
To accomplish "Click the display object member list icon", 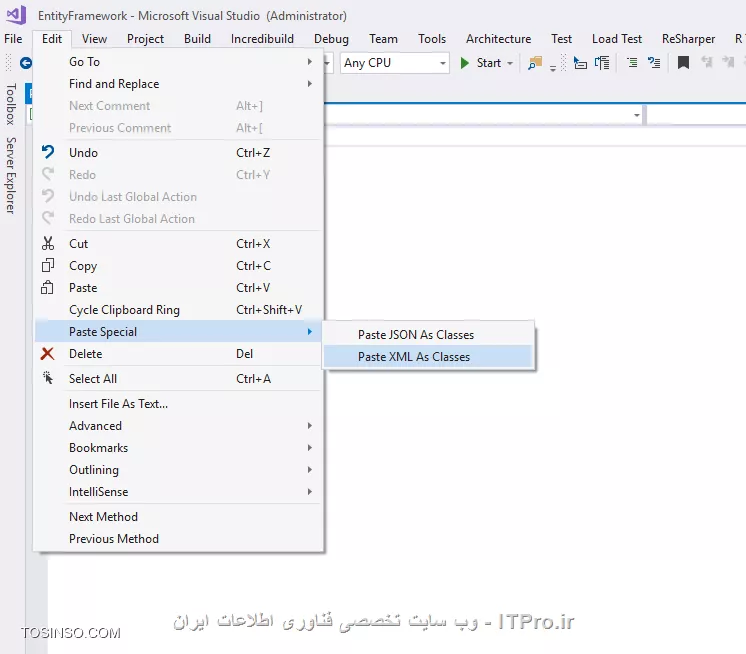I will tap(580, 63).
